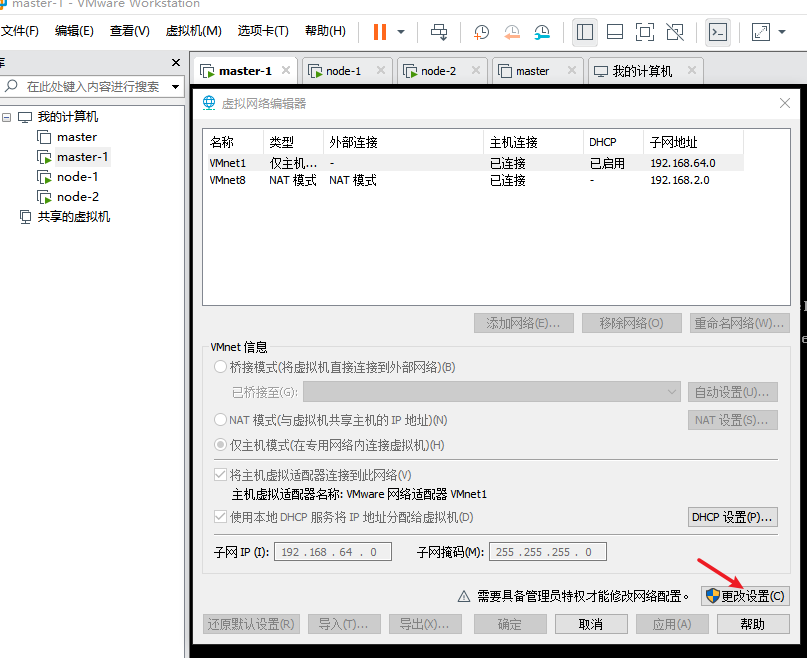Switch to the node-1 tab

click(343, 71)
